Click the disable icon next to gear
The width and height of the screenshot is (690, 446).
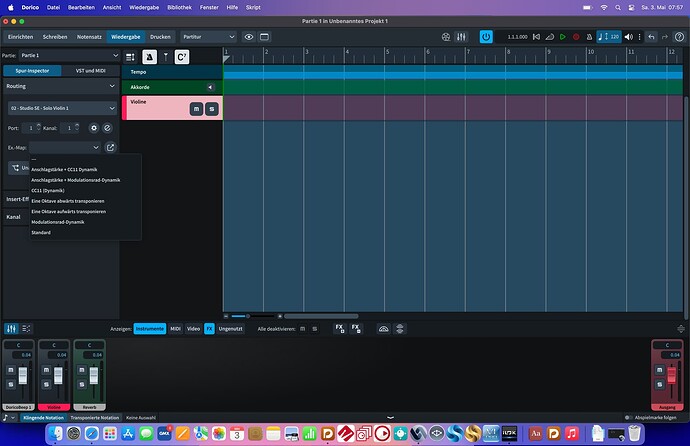click(x=107, y=128)
